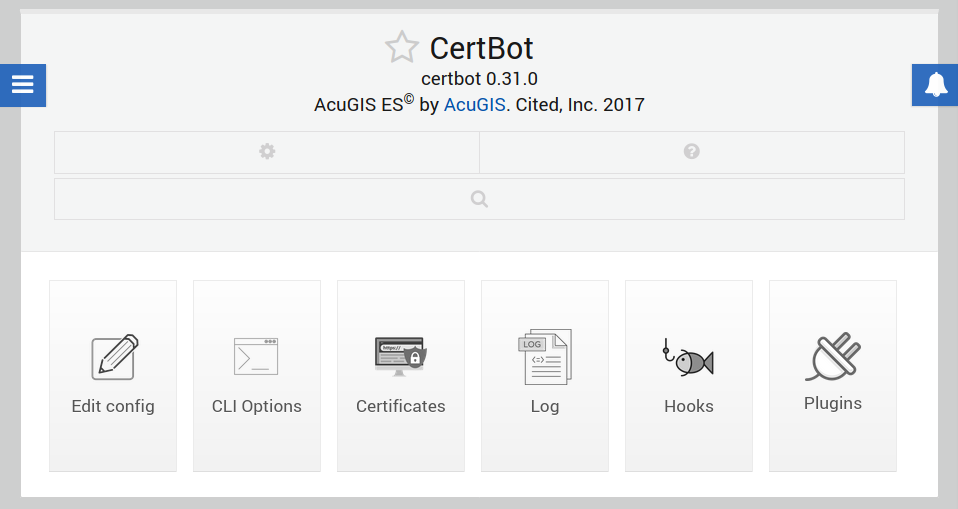This screenshot has width=958, height=509.
Task: Click the CertBot module title heading
Action: tap(481, 48)
